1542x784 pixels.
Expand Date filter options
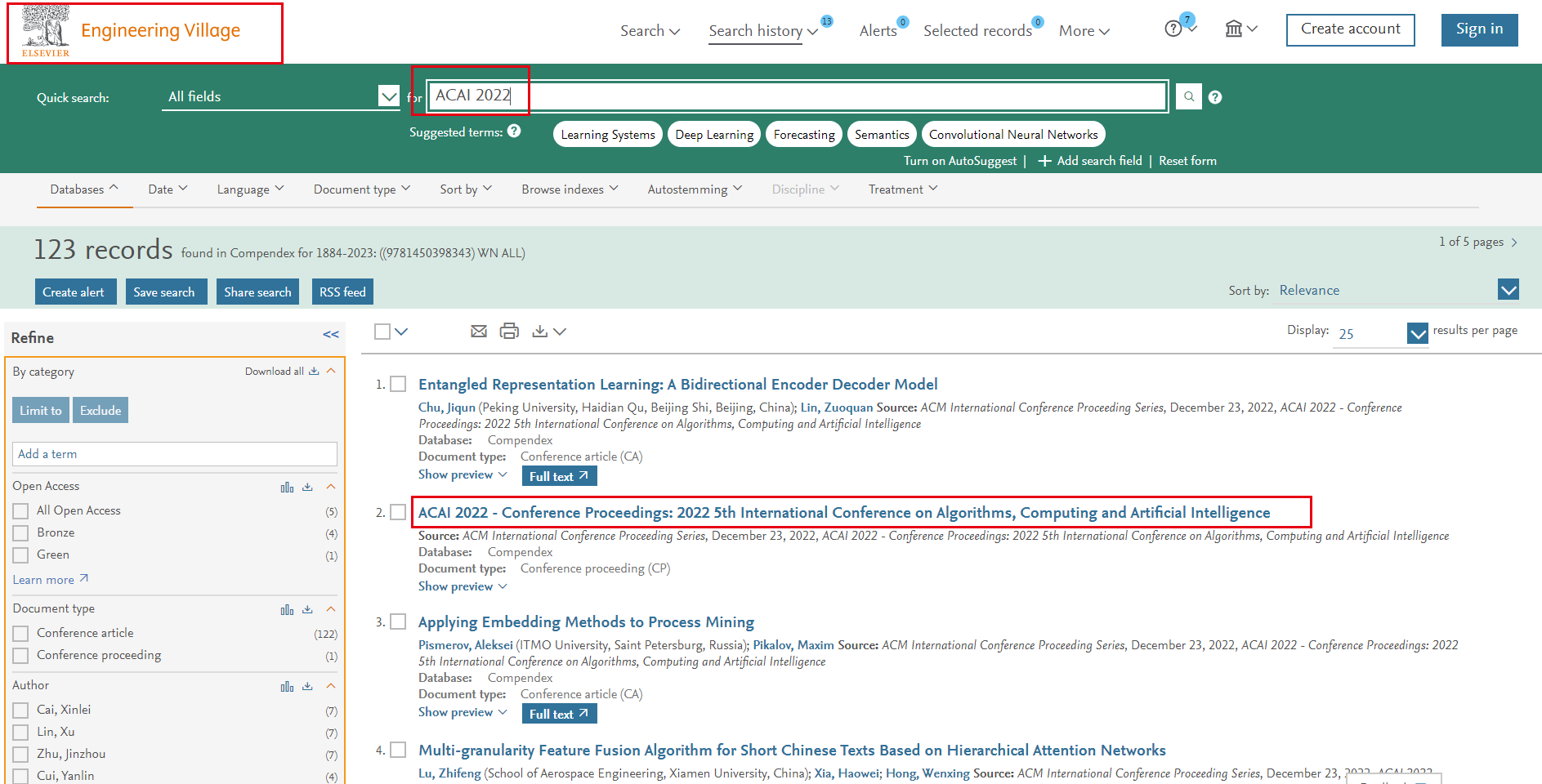coord(168,189)
